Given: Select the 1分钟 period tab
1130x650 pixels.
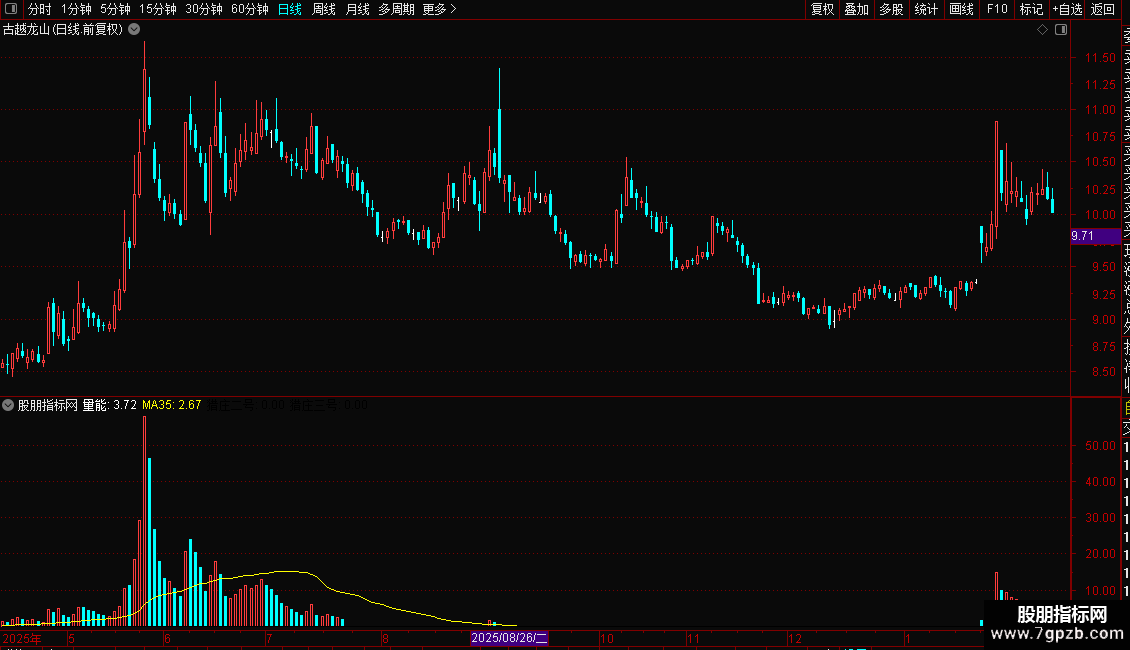Looking at the screenshot, I should pyautogui.click(x=76, y=9).
